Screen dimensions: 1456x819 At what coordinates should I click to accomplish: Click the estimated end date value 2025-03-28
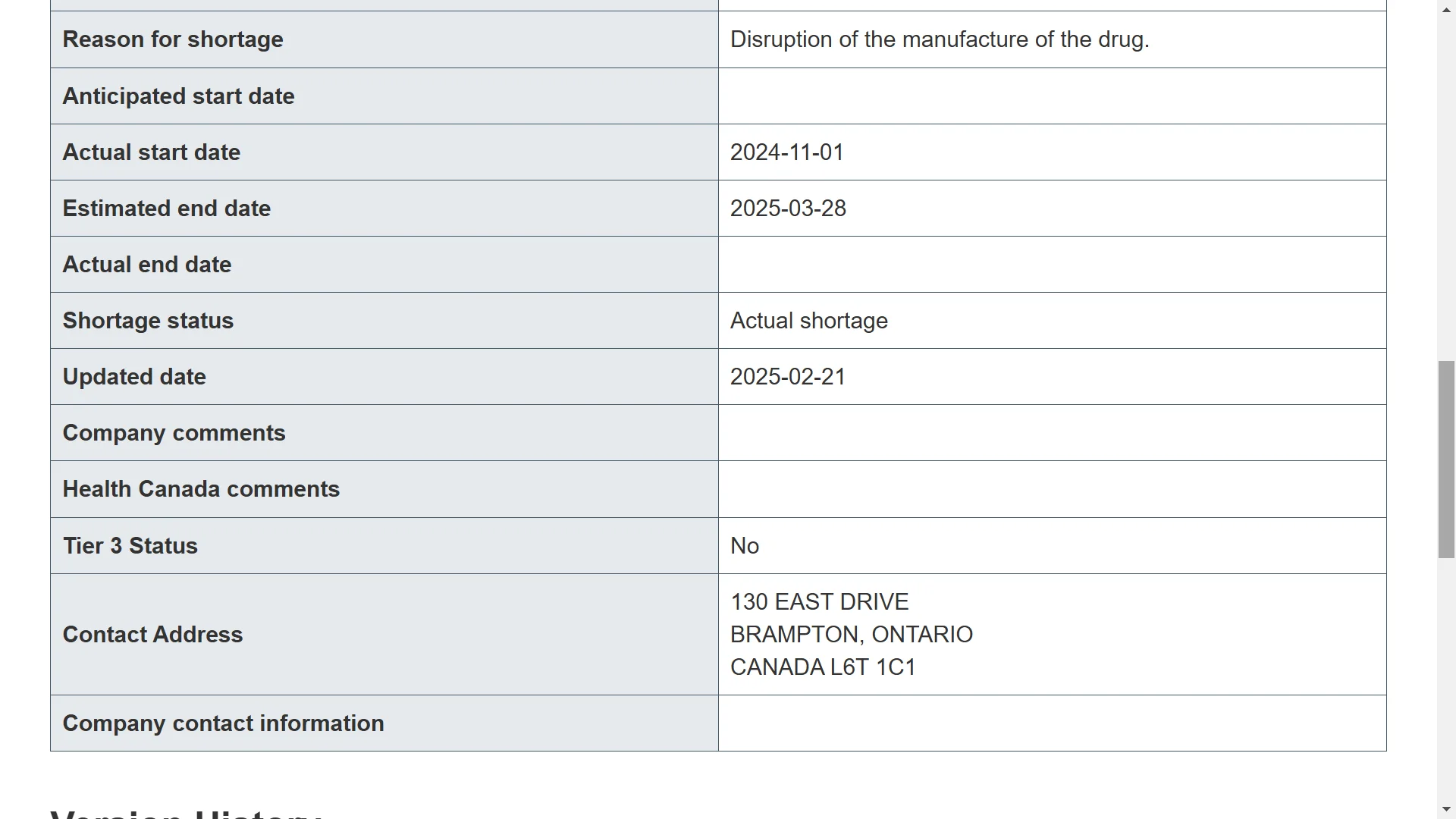click(x=788, y=209)
